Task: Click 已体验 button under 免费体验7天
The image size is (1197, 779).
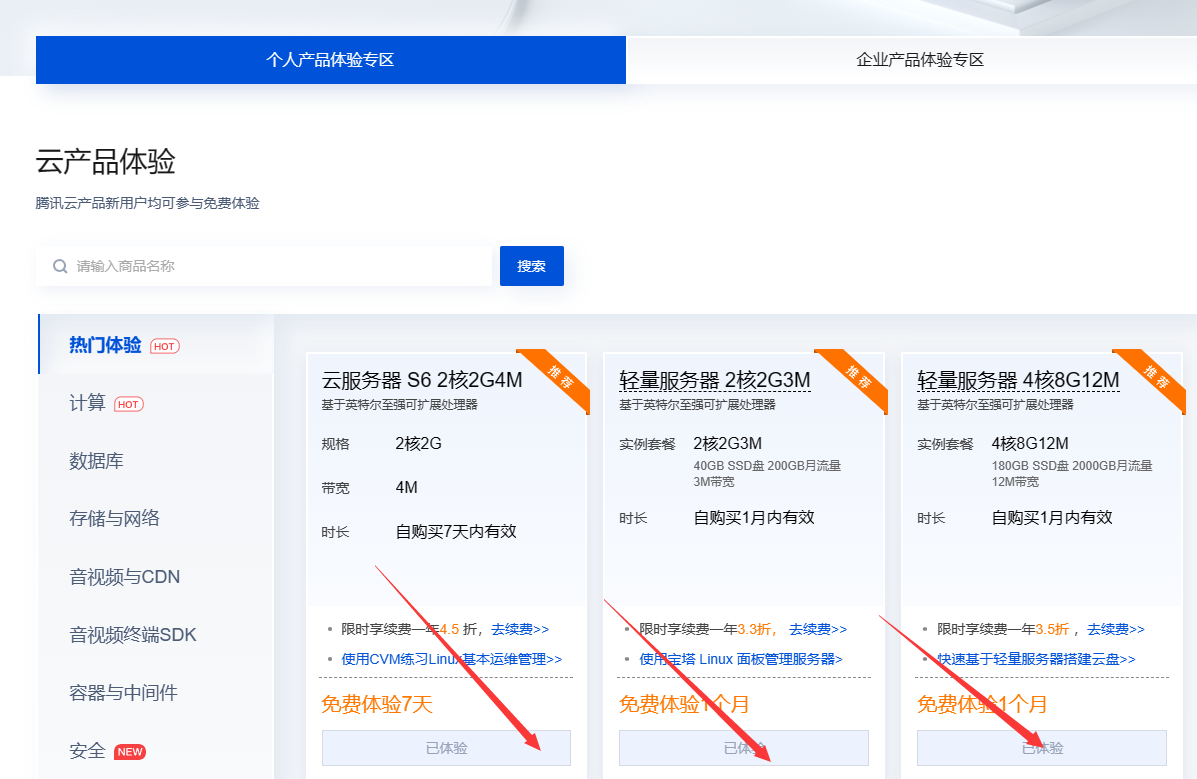Action: click(446, 748)
